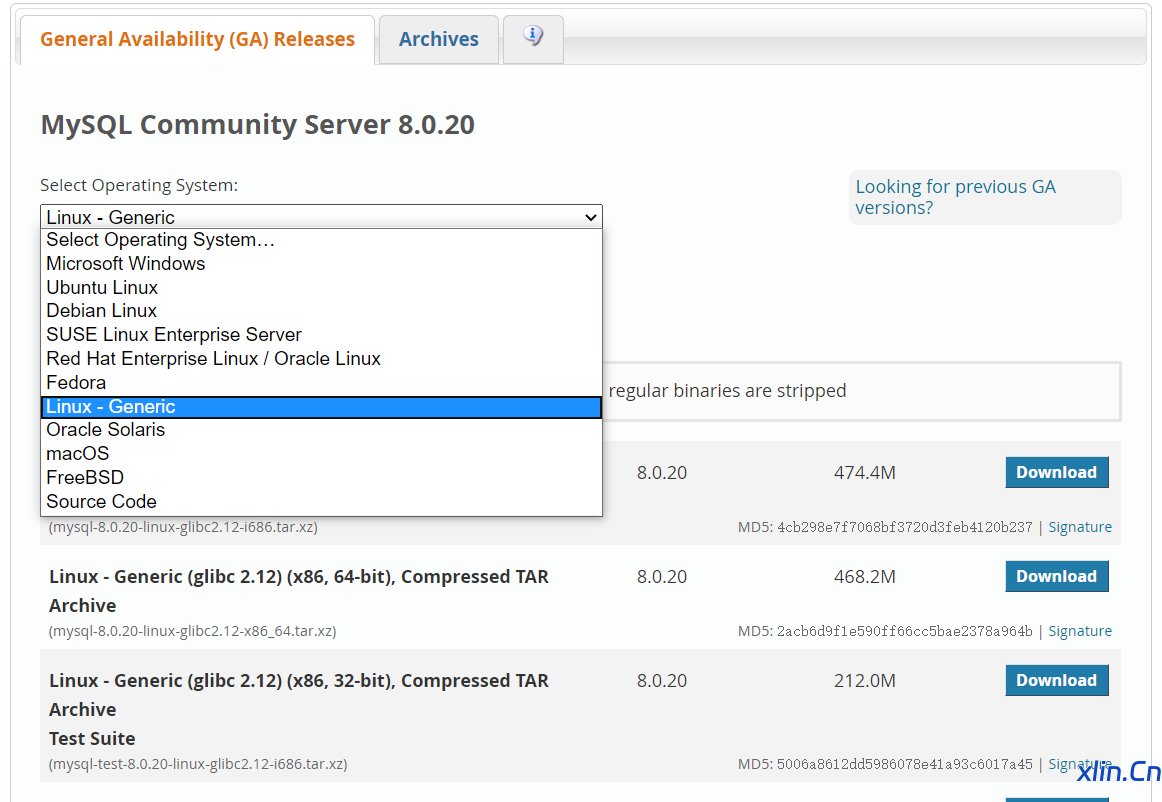Select highlighted Linux - Generic option
This screenshot has width=1162, height=802.
[x=322, y=407]
